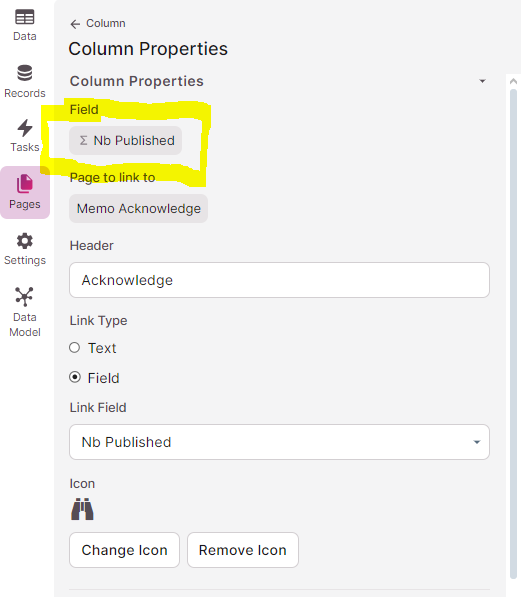Viewport: 521px width, 597px height.
Task: Select the Pages icon in sidebar
Action: click(25, 184)
